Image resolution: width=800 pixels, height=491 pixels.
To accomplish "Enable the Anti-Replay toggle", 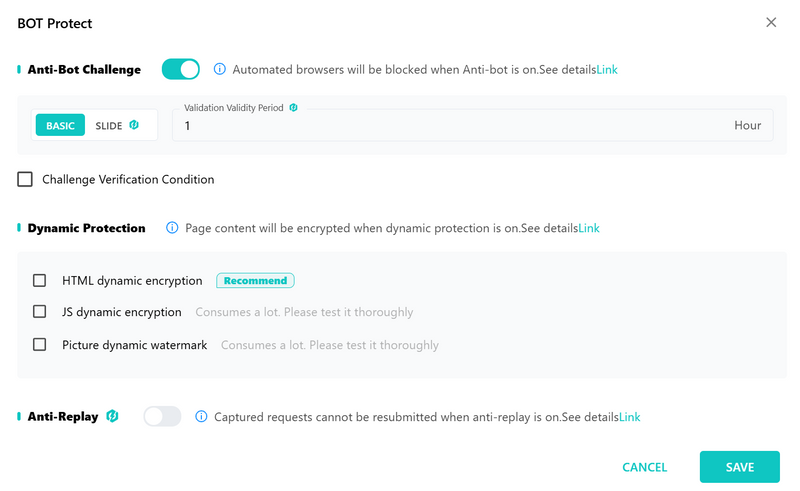I will coord(162,416).
